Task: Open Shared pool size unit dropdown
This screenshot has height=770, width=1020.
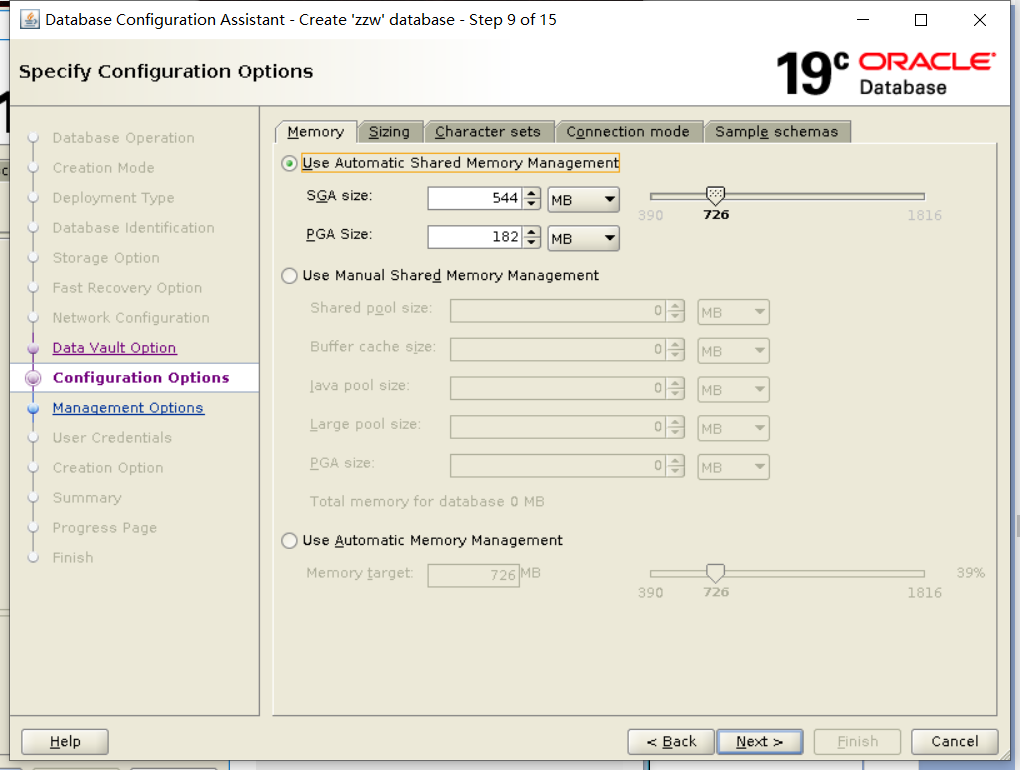Action: (733, 312)
